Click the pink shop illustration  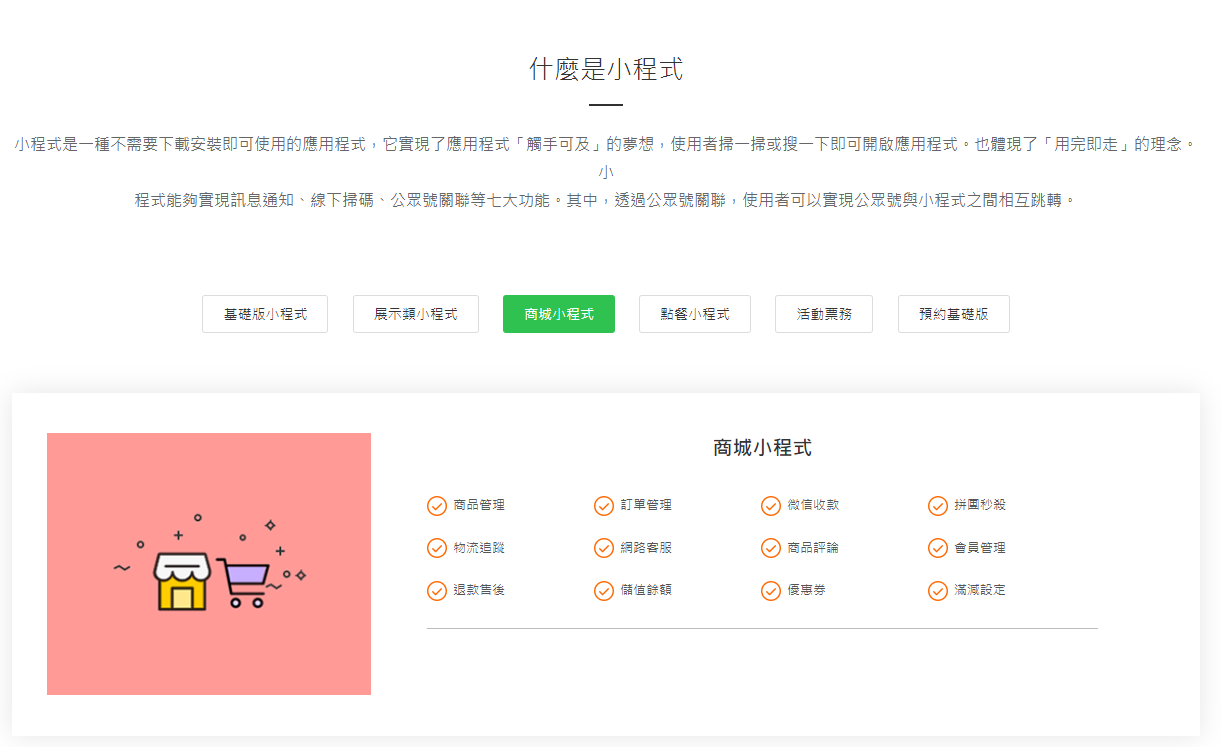pyautogui.click(x=209, y=563)
